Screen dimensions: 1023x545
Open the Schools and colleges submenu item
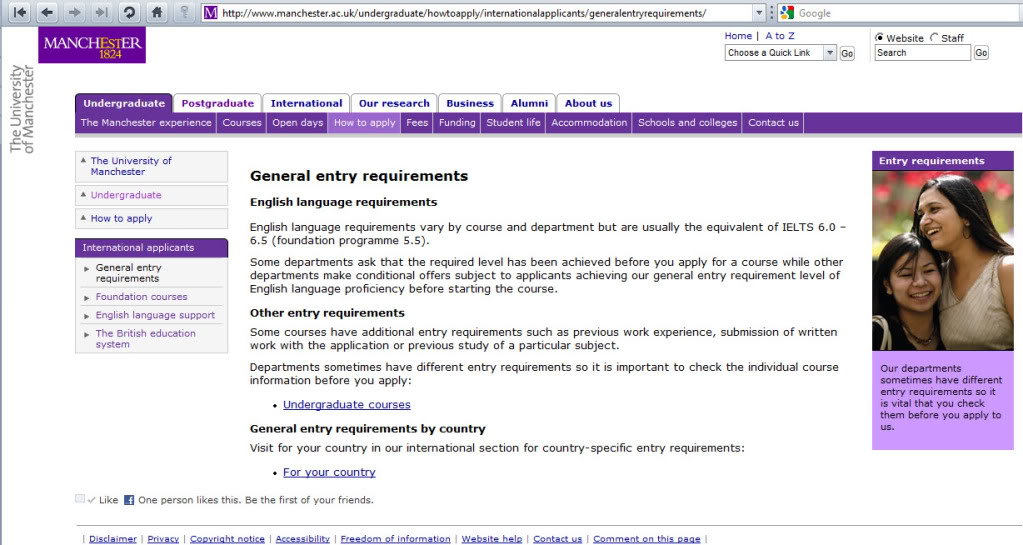point(688,123)
